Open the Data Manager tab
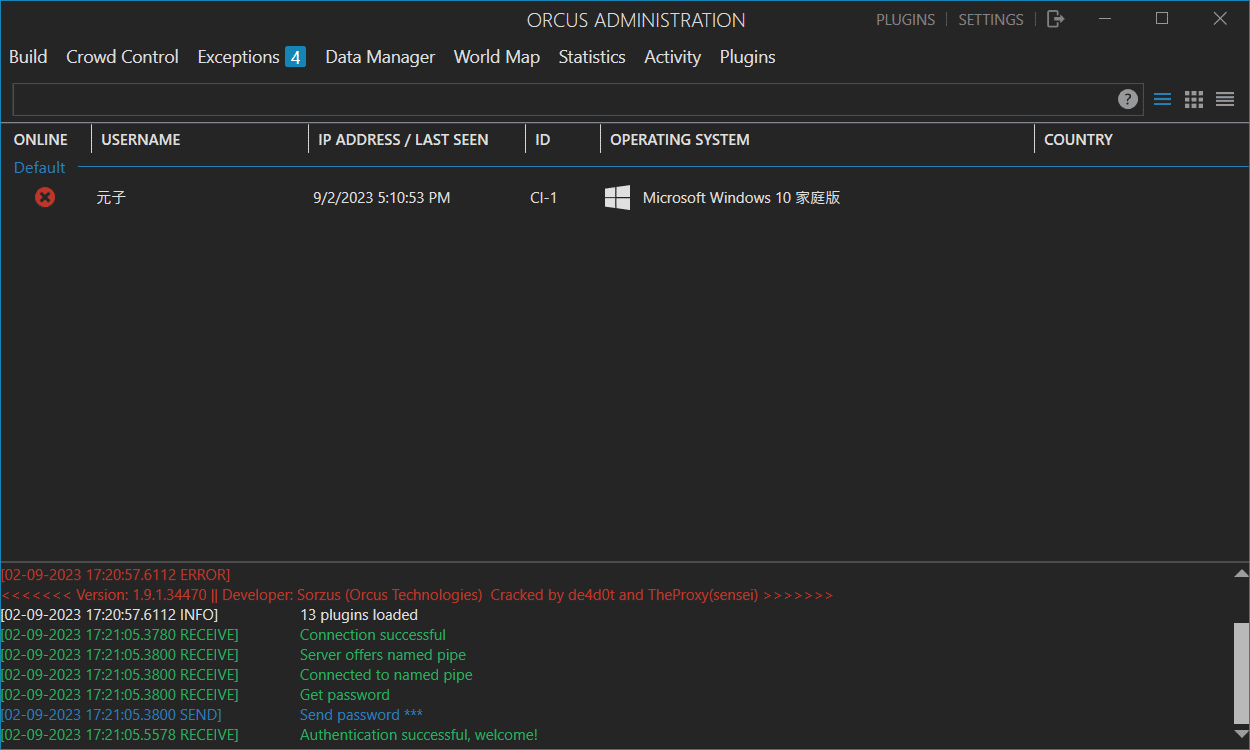The height and width of the screenshot is (750, 1250). [x=380, y=57]
